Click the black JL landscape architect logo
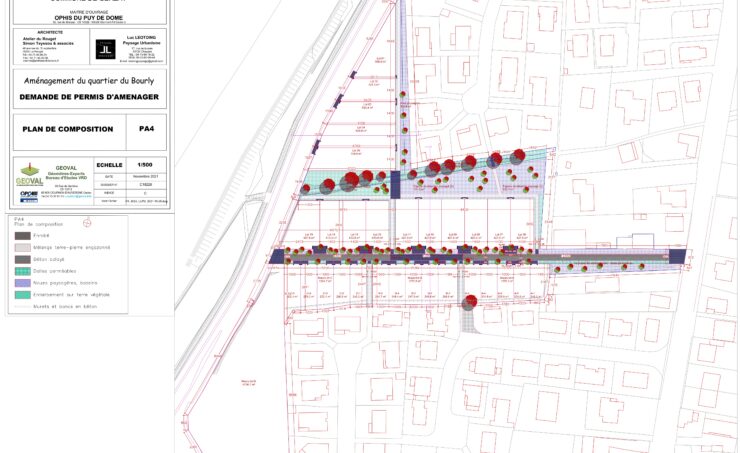 104,49
